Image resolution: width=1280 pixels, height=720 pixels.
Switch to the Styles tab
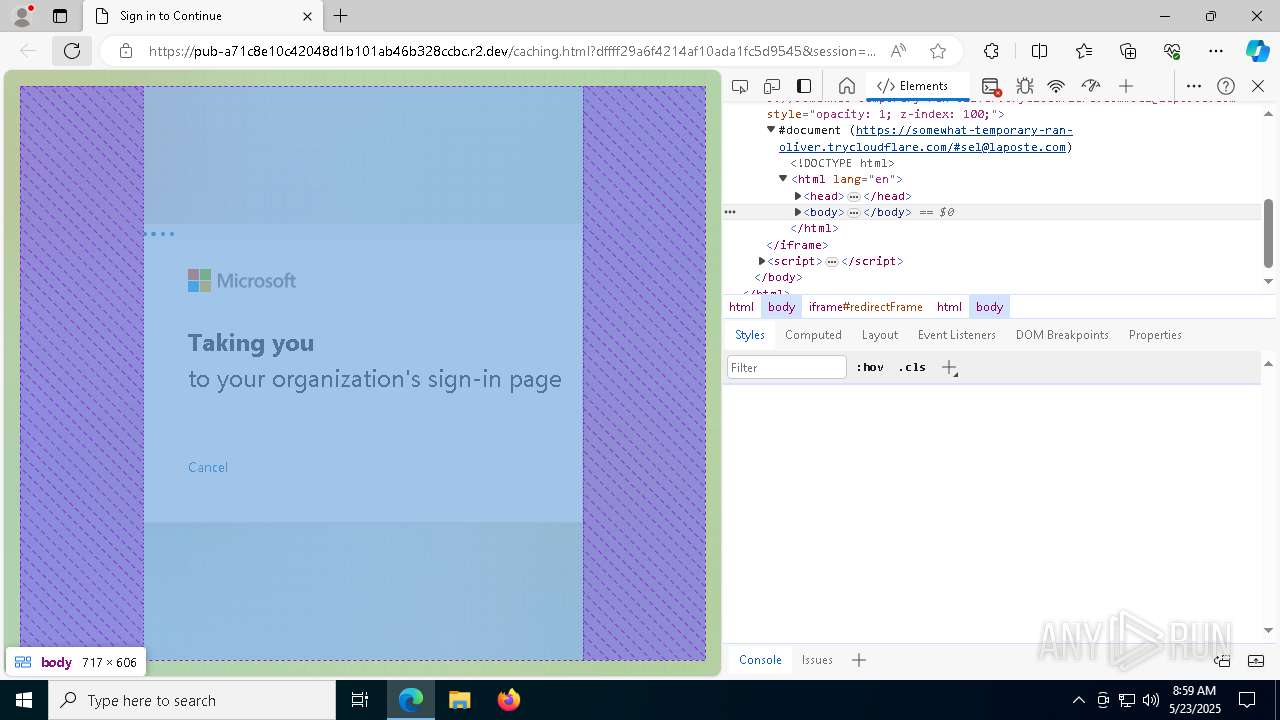coord(750,335)
